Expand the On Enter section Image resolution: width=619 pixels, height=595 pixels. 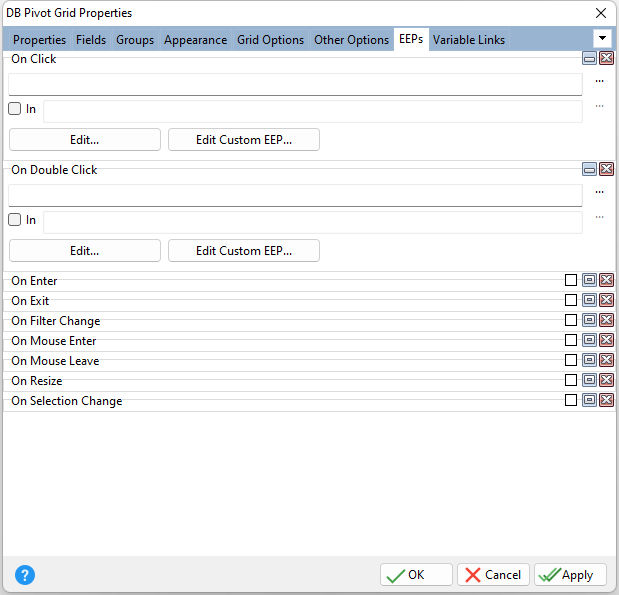click(x=589, y=280)
